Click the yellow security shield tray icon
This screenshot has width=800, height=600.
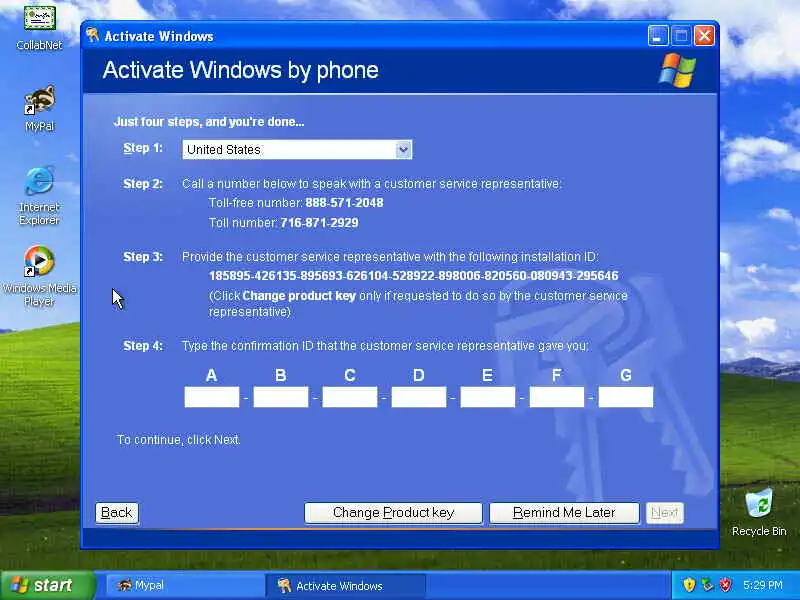pos(689,585)
